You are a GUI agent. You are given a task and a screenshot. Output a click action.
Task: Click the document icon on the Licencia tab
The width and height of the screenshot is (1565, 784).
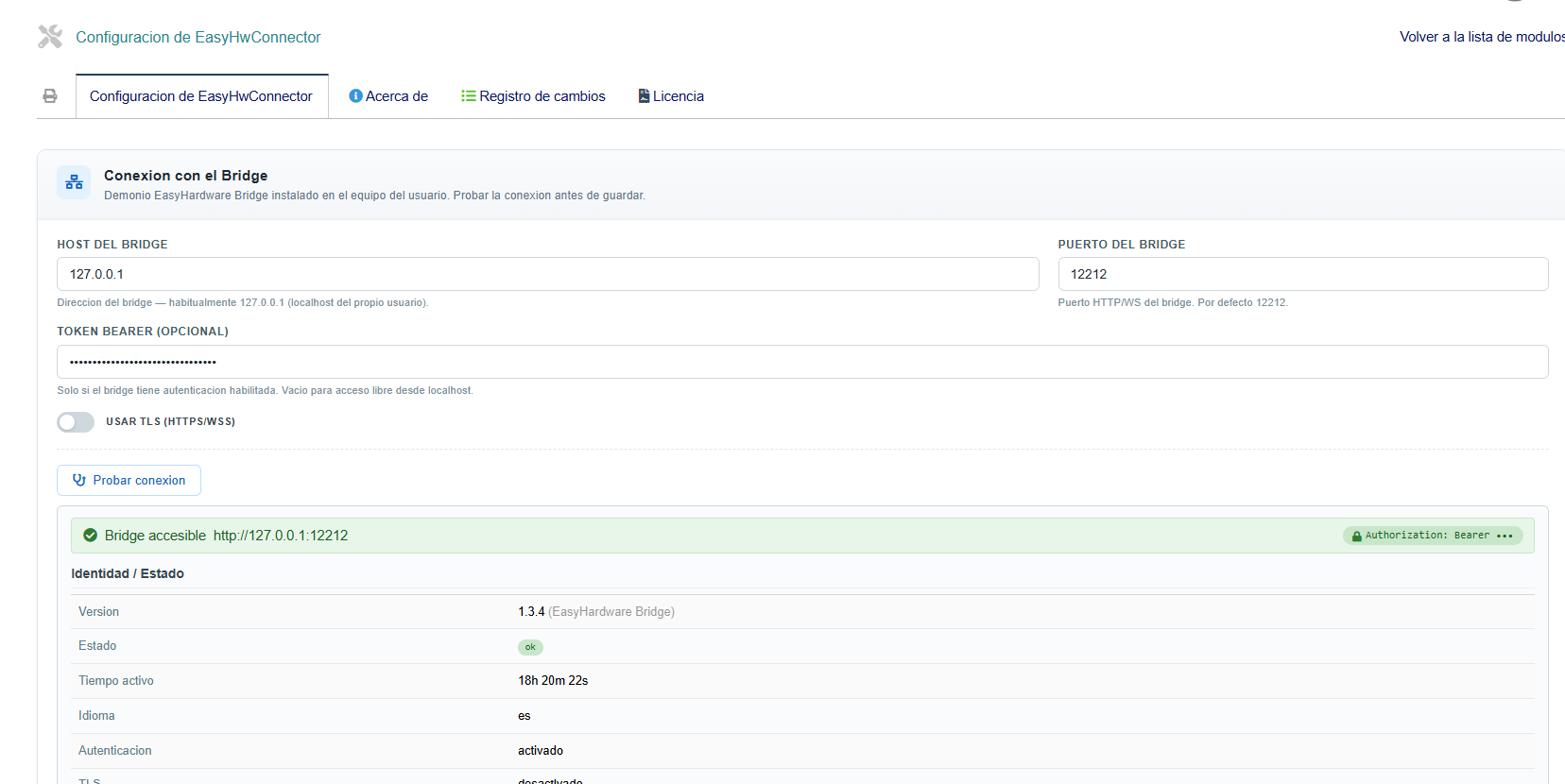(644, 96)
